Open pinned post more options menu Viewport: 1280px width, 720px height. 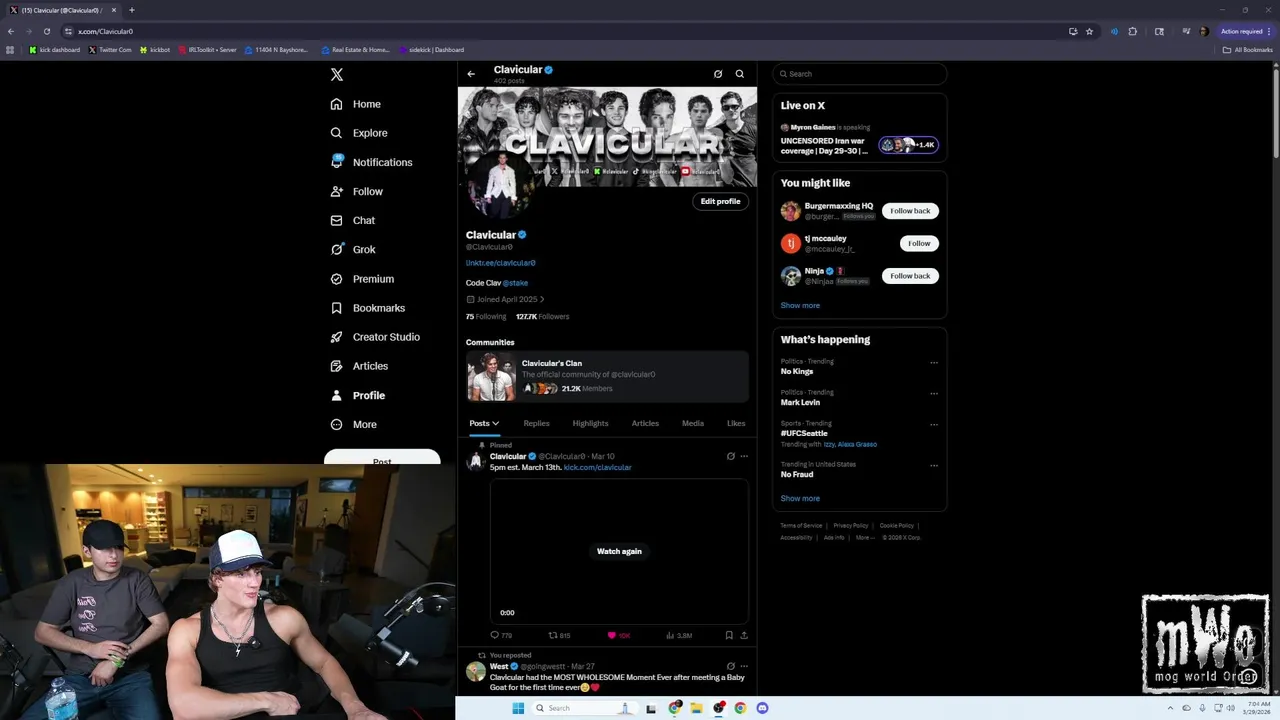point(744,456)
